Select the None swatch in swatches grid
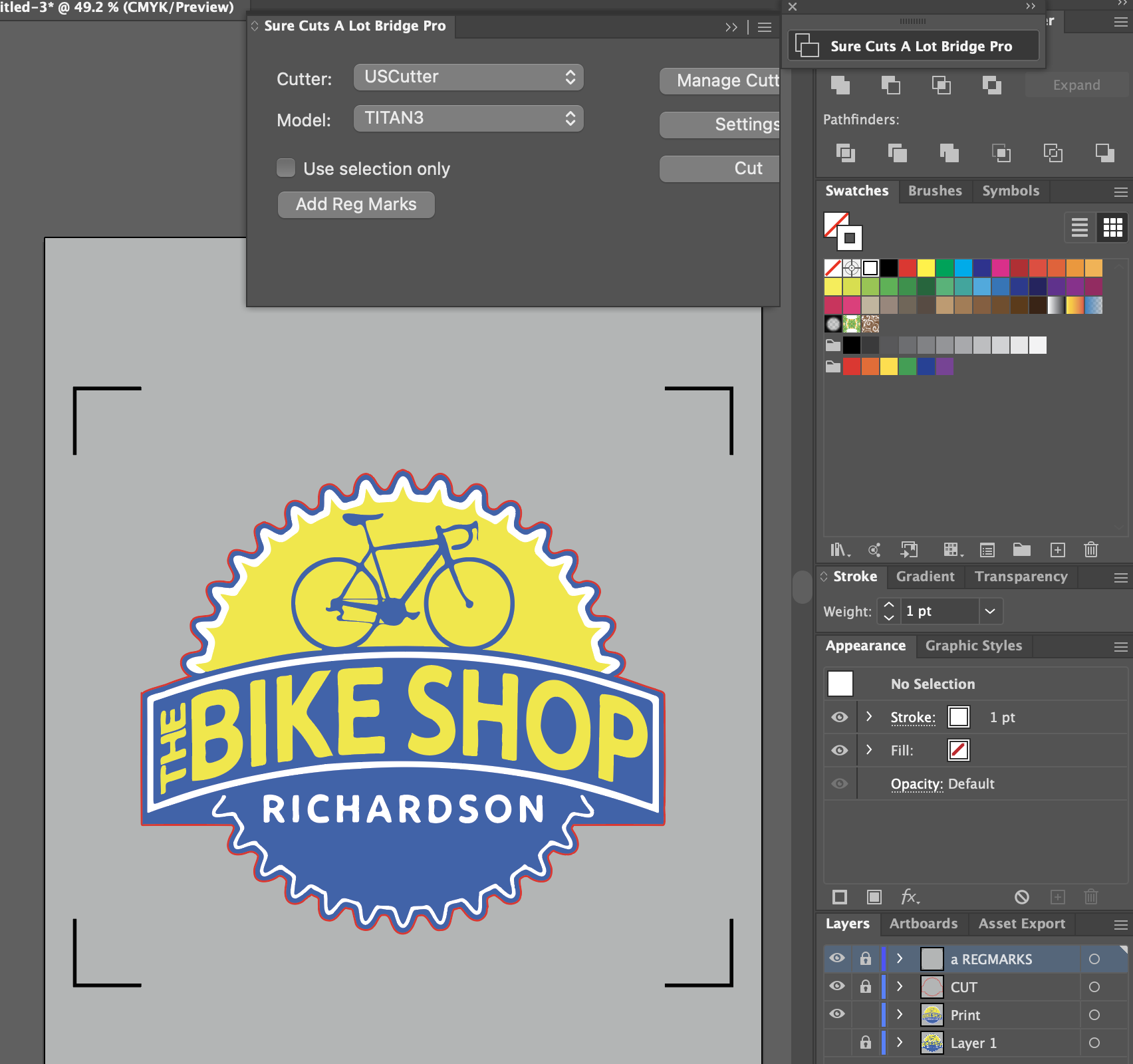1133x1064 pixels. [x=833, y=268]
